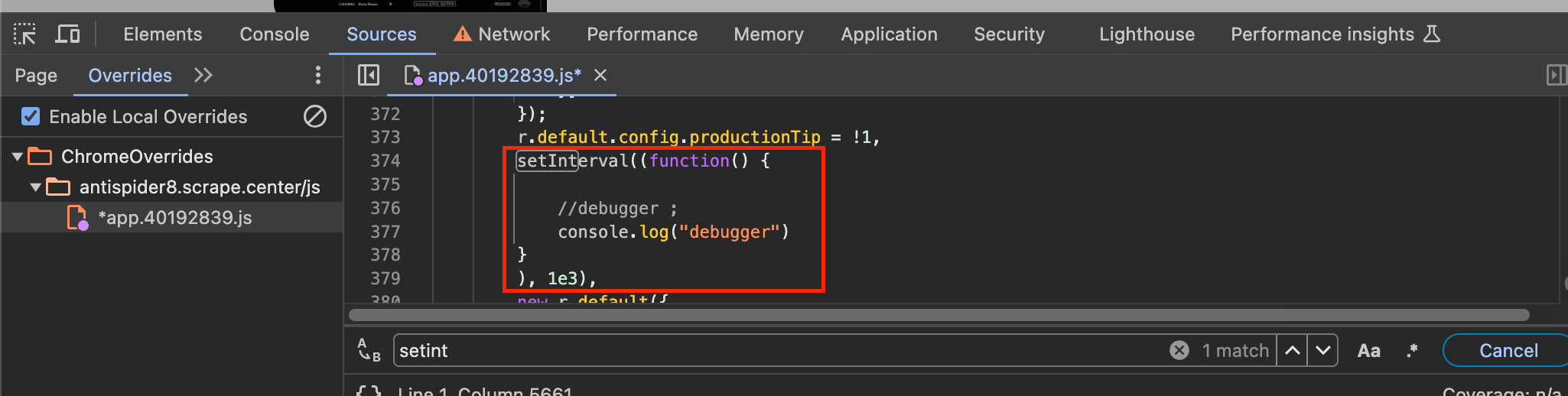Activate the inspect element picker icon
This screenshot has height=396, width=1568.
click(x=24, y=34)
